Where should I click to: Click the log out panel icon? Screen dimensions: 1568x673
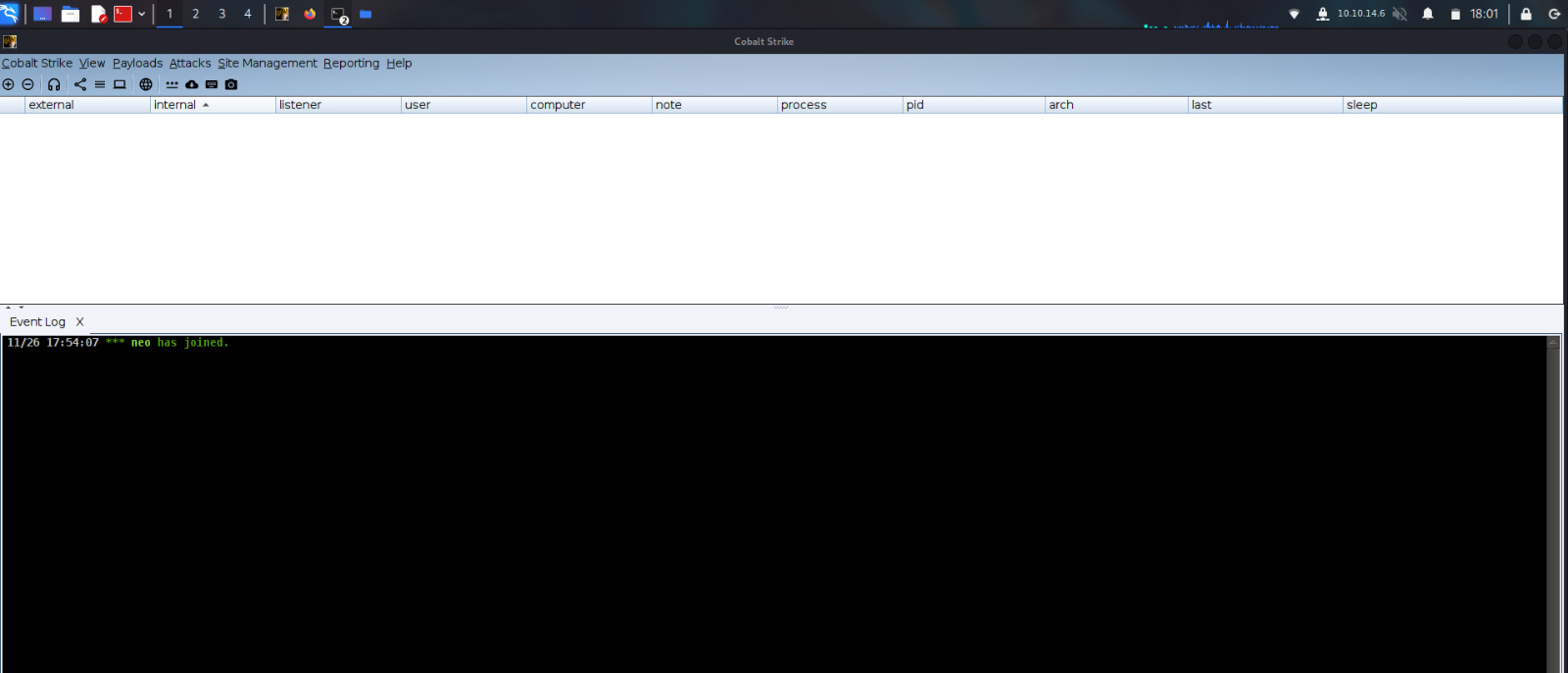1554,14
